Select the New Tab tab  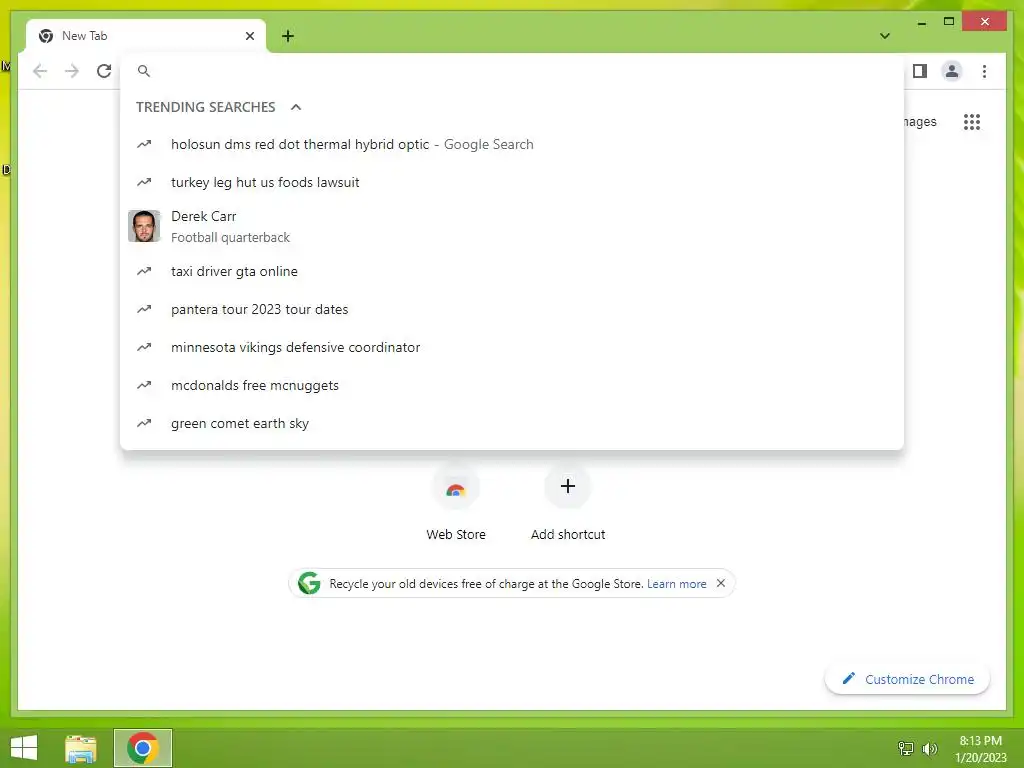point(146,36)
